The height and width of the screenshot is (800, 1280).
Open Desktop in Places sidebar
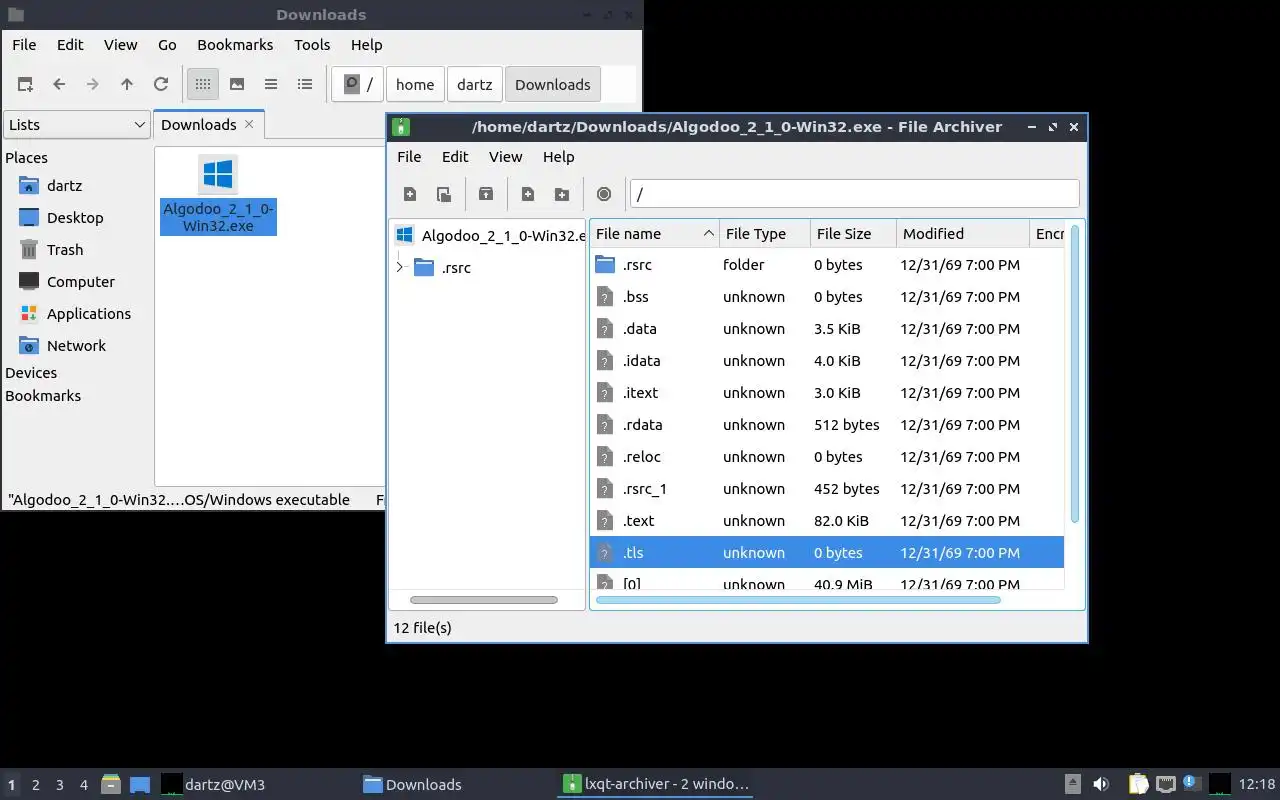[77, 218]
